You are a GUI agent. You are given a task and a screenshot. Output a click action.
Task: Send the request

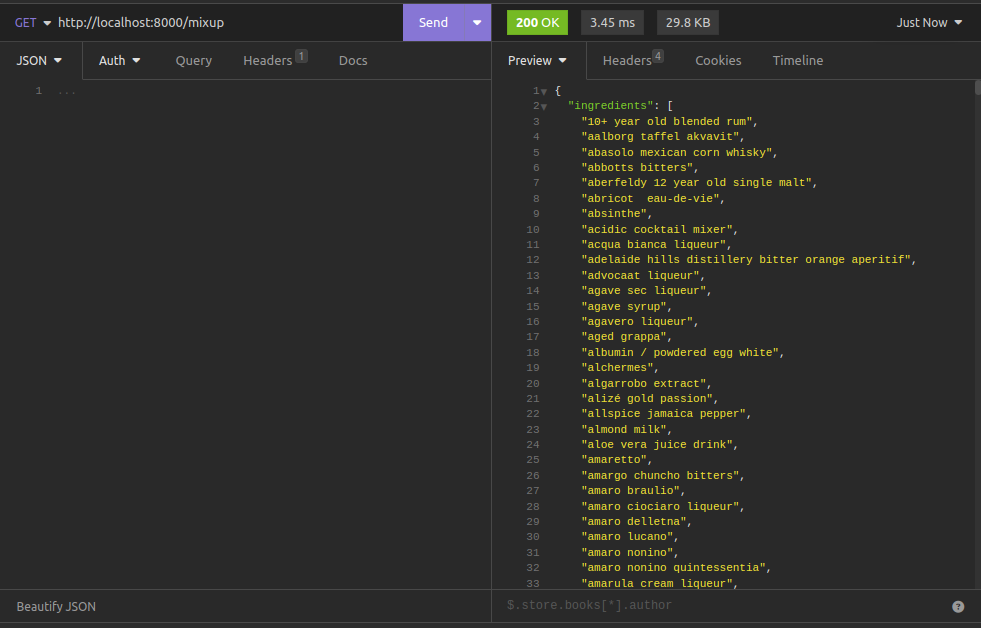(x=433, y=22)
